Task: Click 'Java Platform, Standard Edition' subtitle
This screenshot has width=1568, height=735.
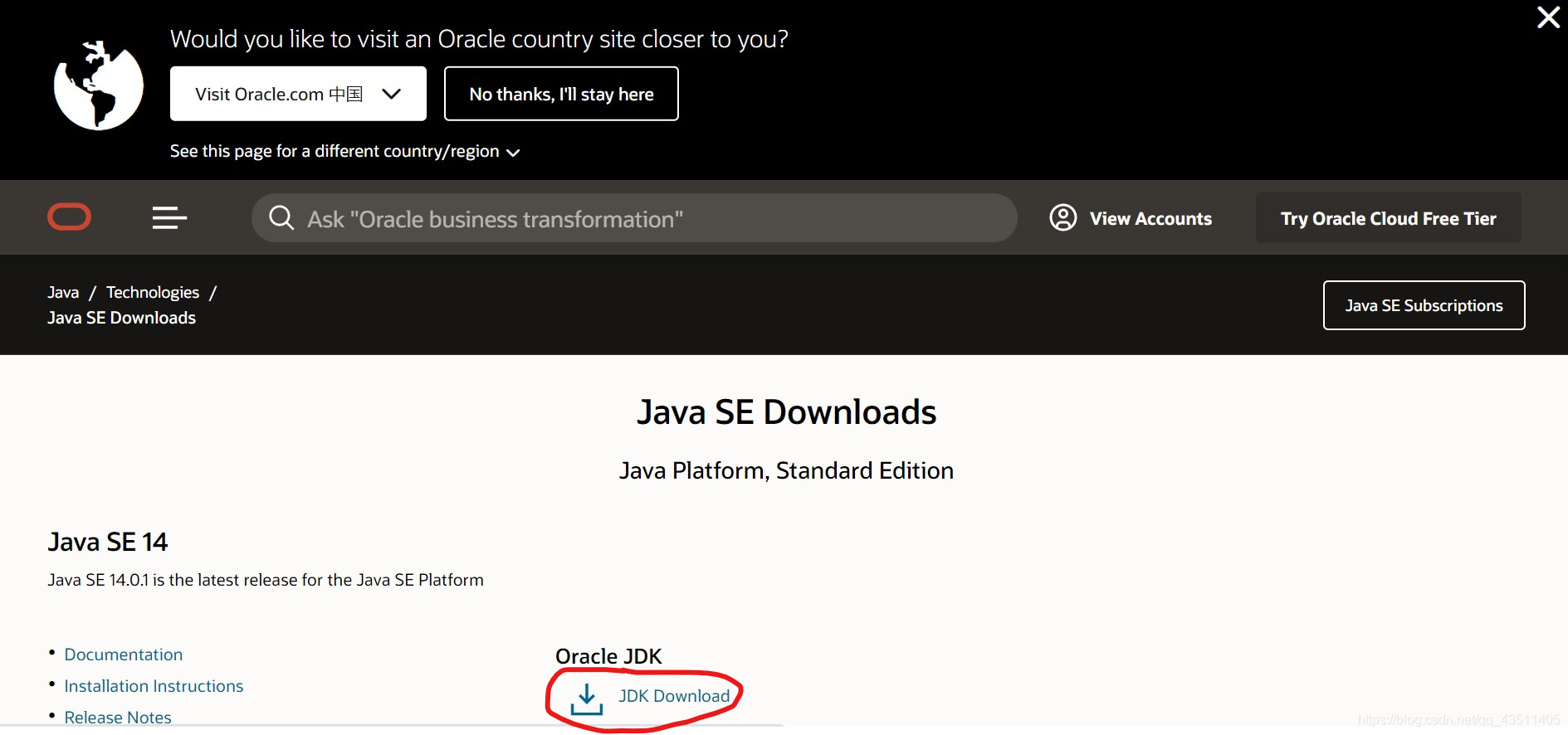Action: pyautogui.click(x=786, y=470)
